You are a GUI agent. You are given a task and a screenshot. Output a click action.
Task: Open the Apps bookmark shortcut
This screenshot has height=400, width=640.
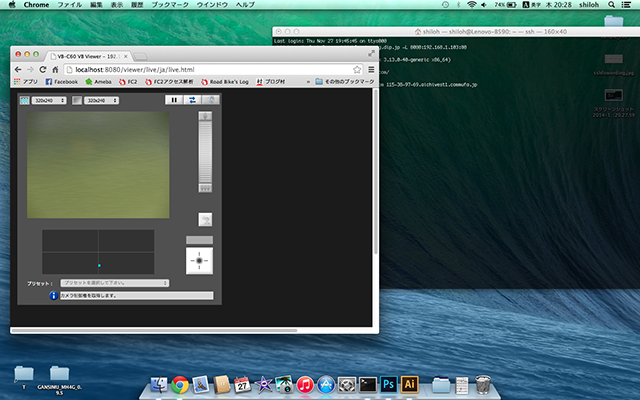26,82
